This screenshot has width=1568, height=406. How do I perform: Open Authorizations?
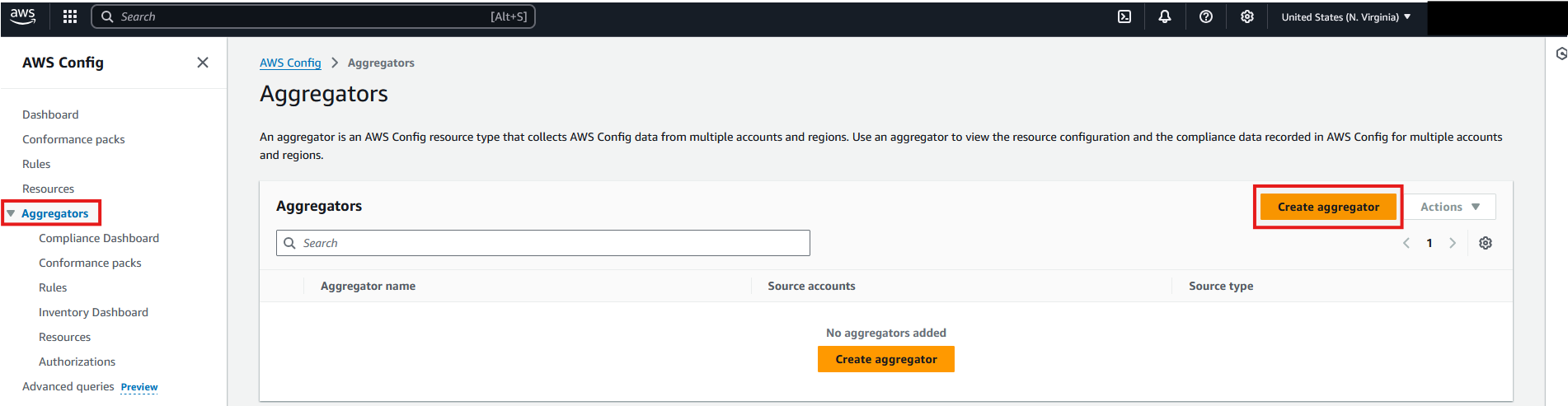pyautogui.click(x=77, y=362)
